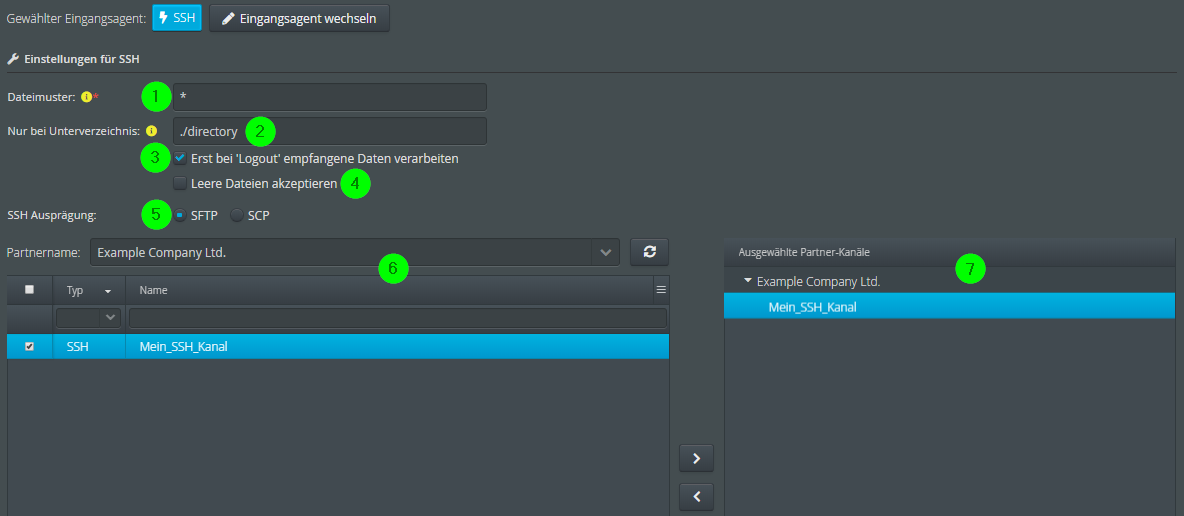Click the SSH input agent button
Viewport: 1184px width, 516px height.
177,18
